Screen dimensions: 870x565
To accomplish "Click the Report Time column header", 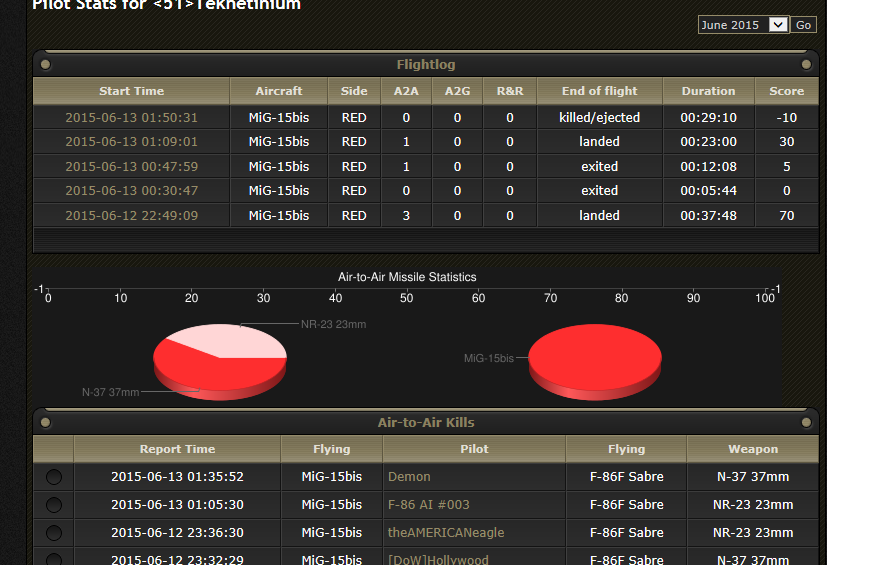I will click(x=177, y=449).
